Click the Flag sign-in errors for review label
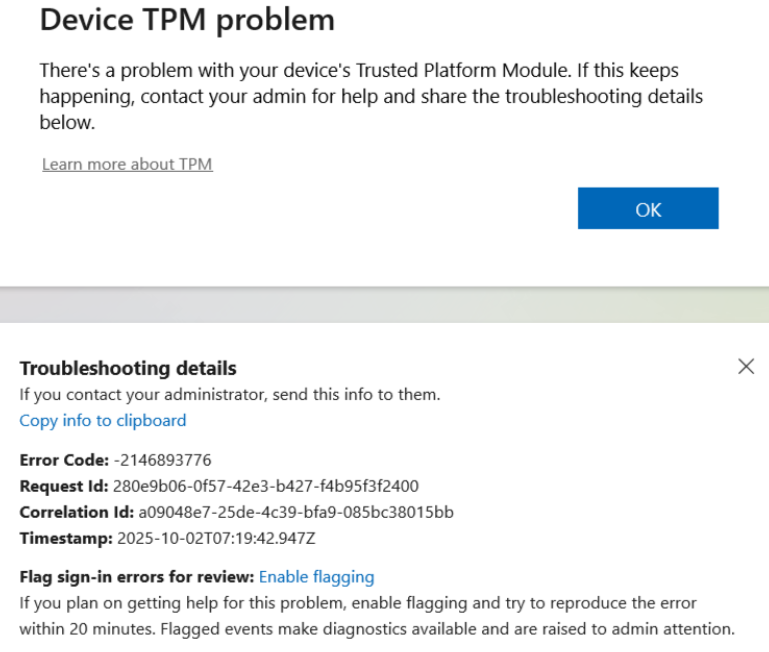Image resolution: width=769 pixels, height=652 pixels. click(137, 577)
